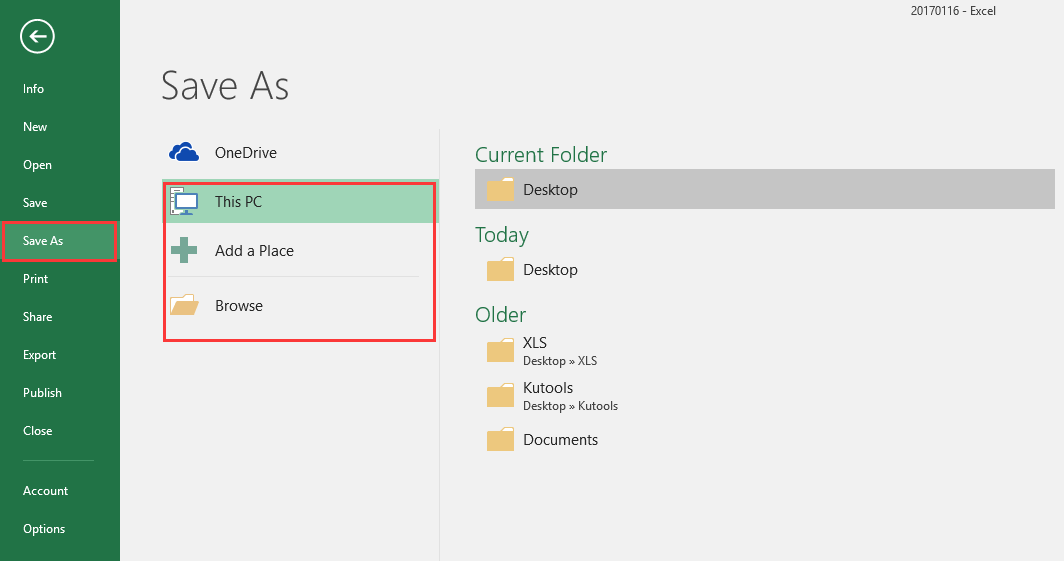This screenshot has height=561, width=1064.
Task: Go to the Open page
Action: tap(37, 165)
